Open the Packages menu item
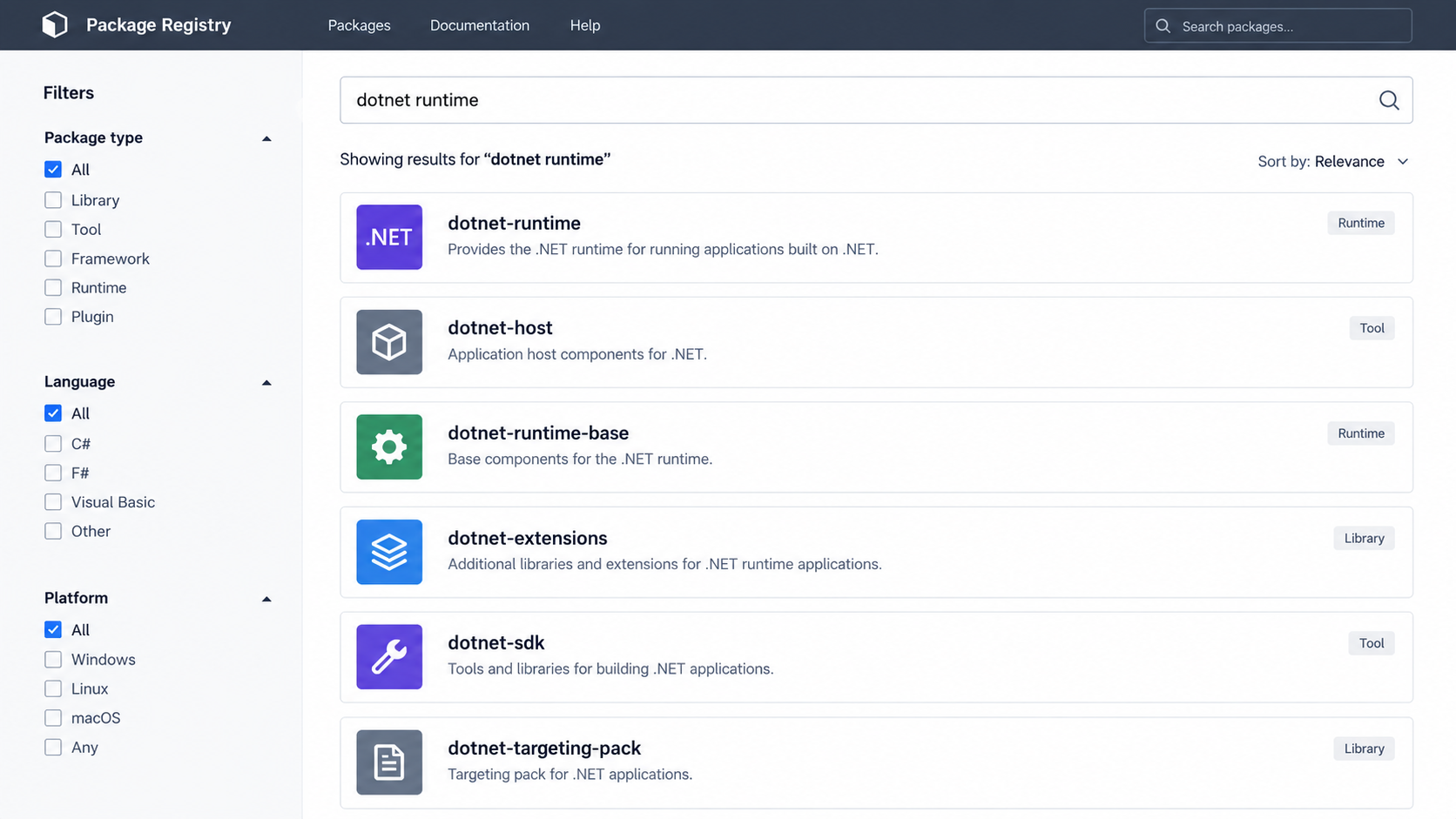 pos(359,25)
